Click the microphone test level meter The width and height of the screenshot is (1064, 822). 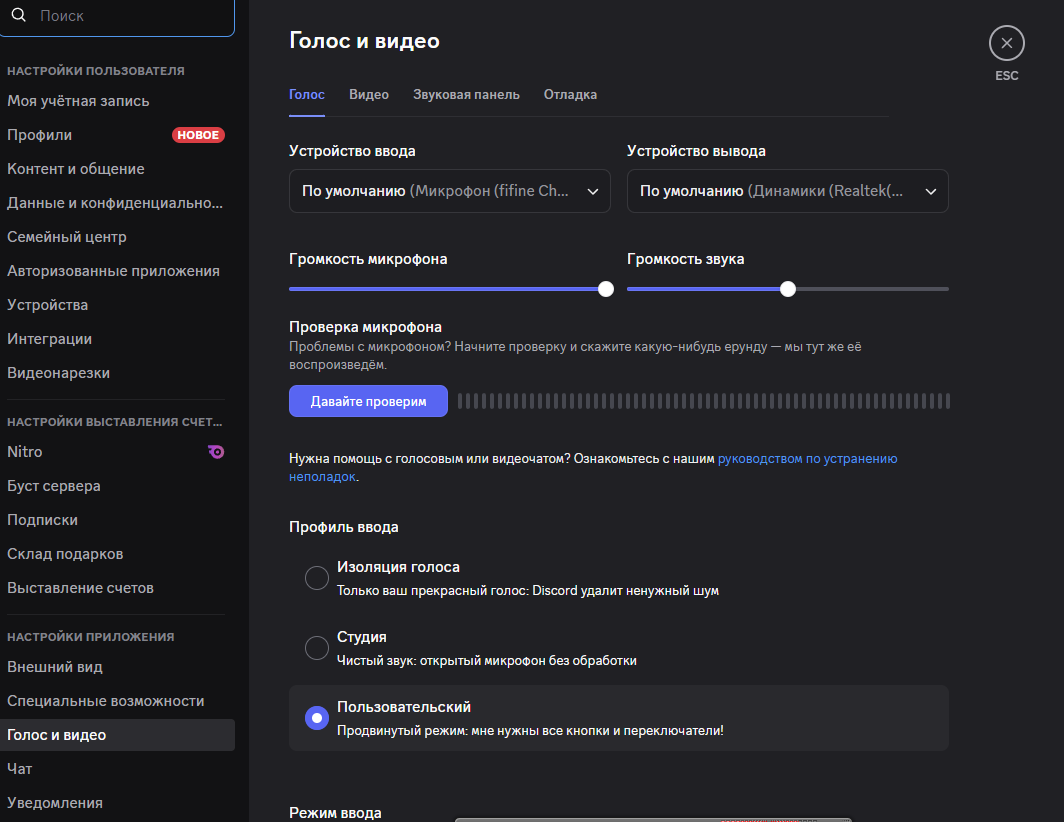pyautogui.click(x=704, y=401)
